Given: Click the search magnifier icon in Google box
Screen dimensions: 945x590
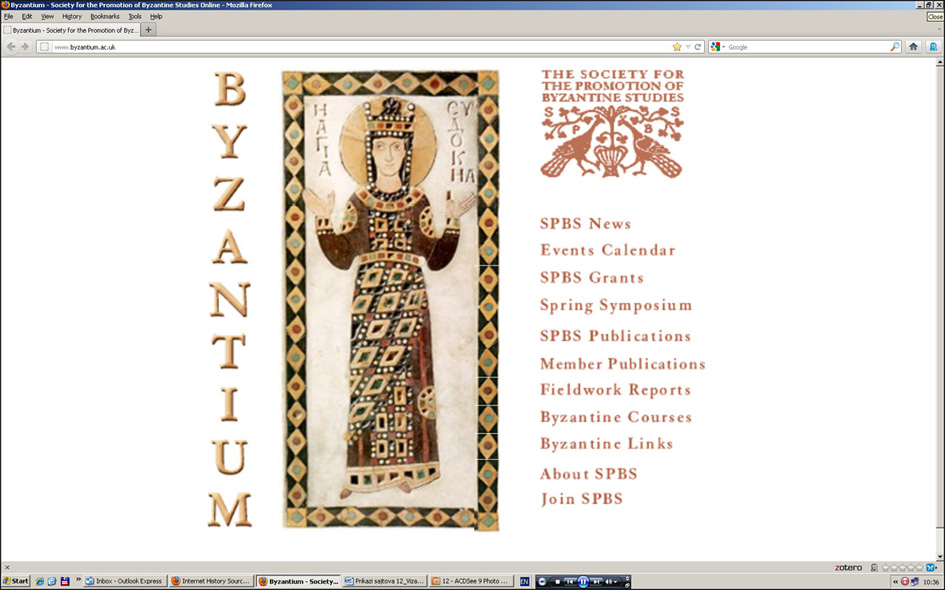Looking at the screenshot, I should point(895,47).
